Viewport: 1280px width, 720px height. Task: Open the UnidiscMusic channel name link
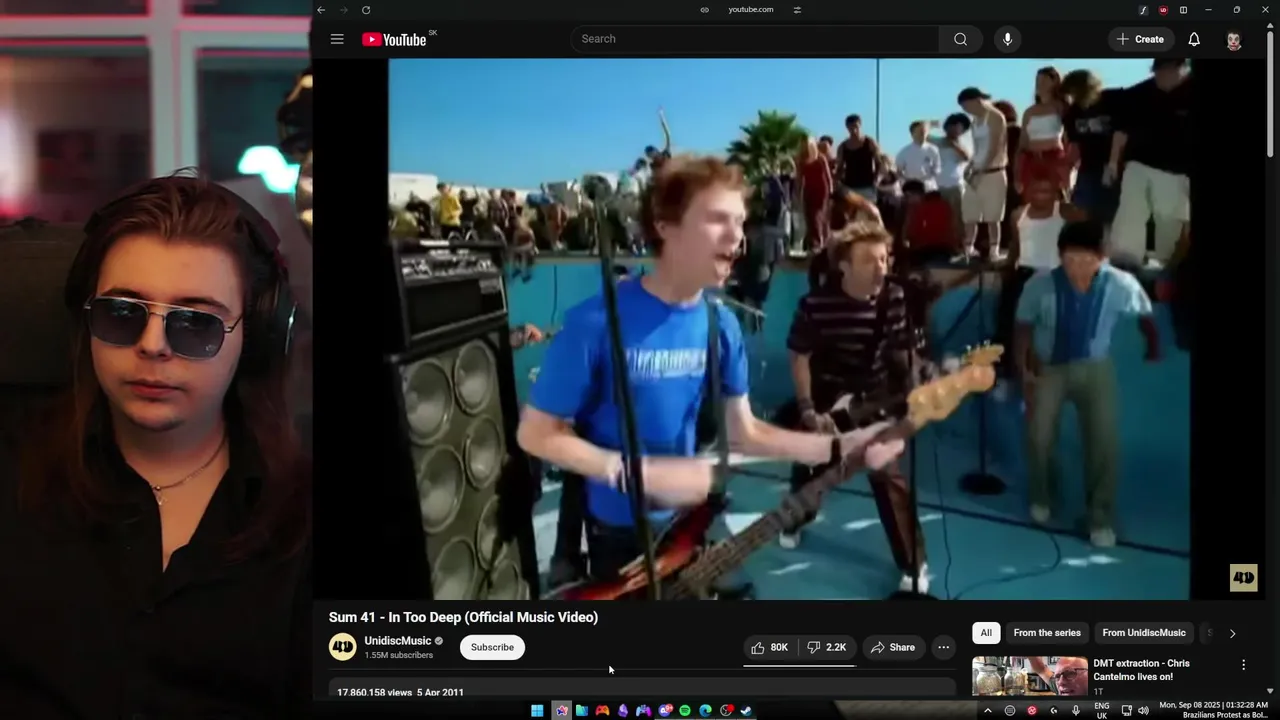coord(398,641)
